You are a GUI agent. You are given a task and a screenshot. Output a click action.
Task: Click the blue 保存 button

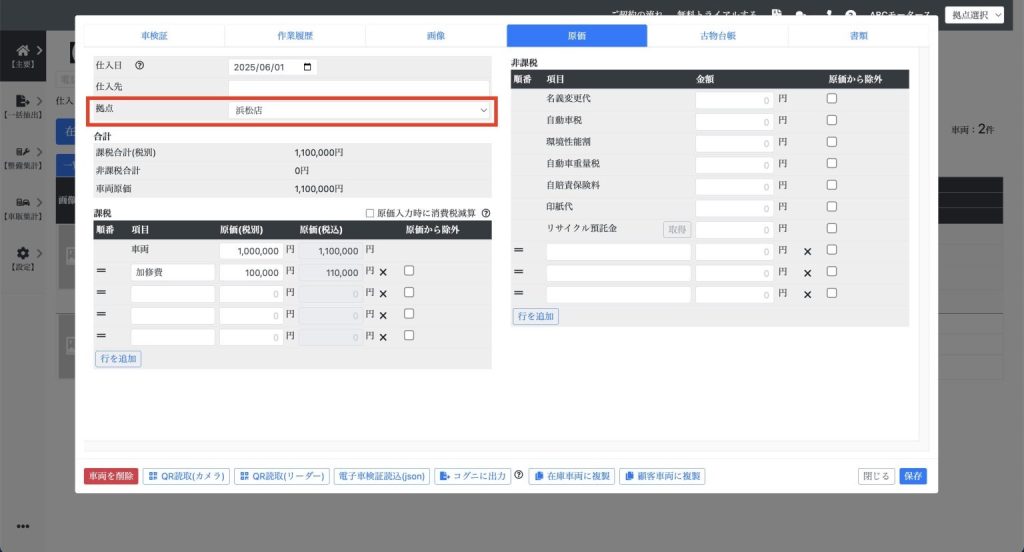[x=912, y=476]
